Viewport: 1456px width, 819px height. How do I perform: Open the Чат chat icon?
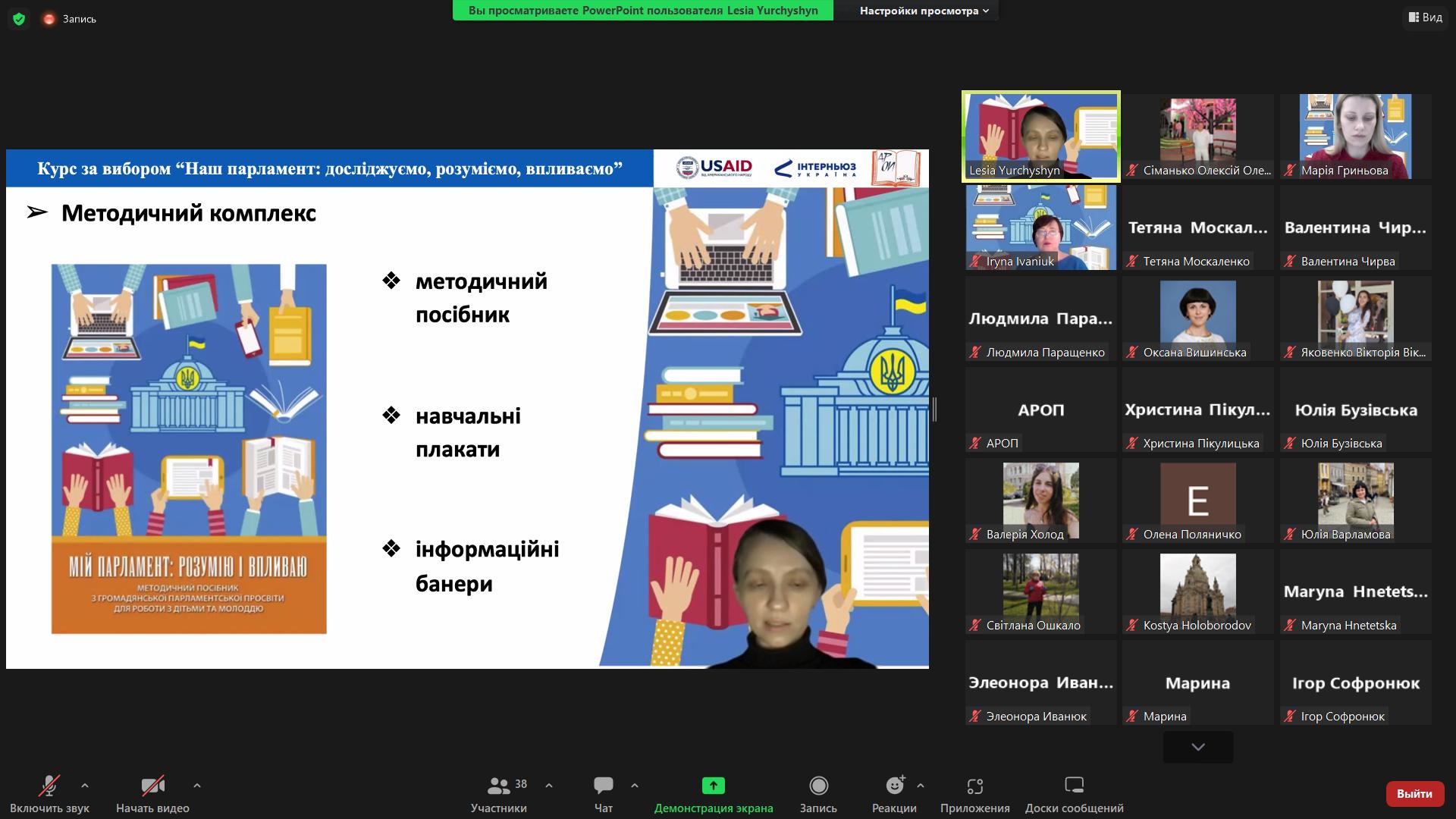point(604,786)
